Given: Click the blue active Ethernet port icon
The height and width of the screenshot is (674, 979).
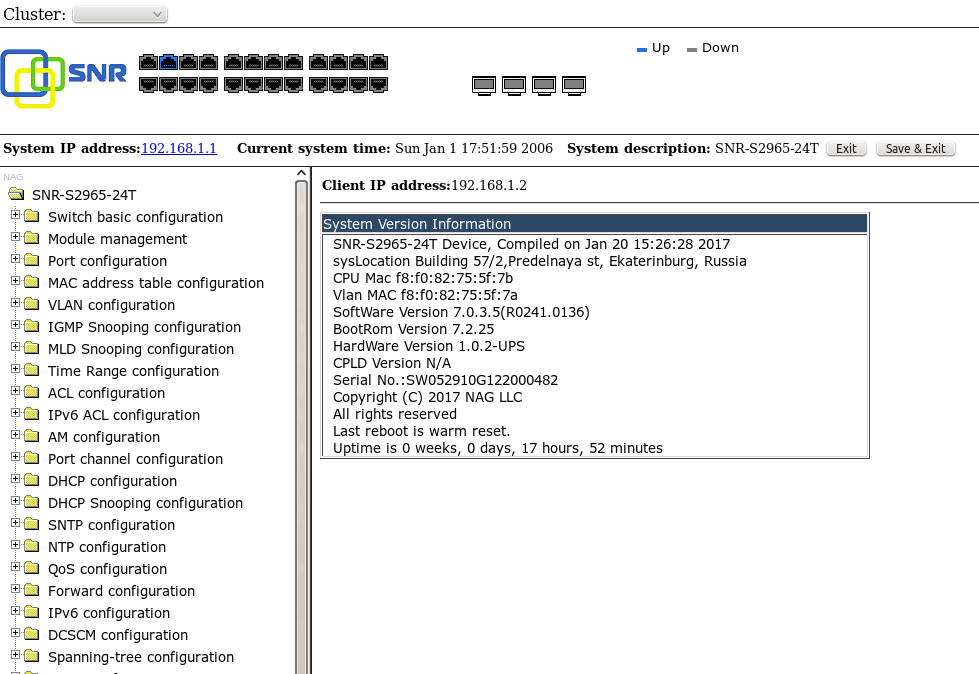Looking at the screenshot, I should pyautogui.click(x=168, y=62).
